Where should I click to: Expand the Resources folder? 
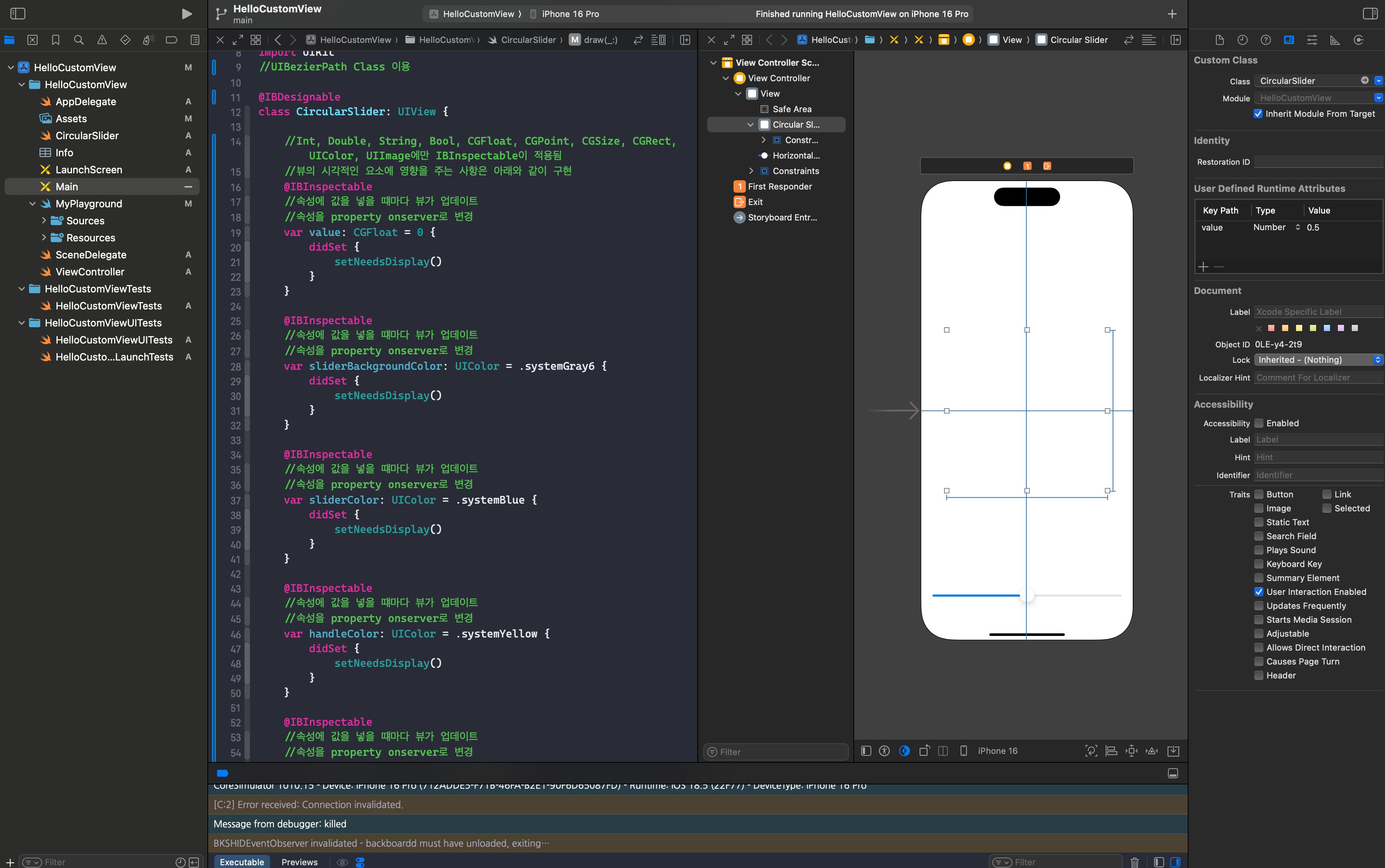click(x=44, y=238)
